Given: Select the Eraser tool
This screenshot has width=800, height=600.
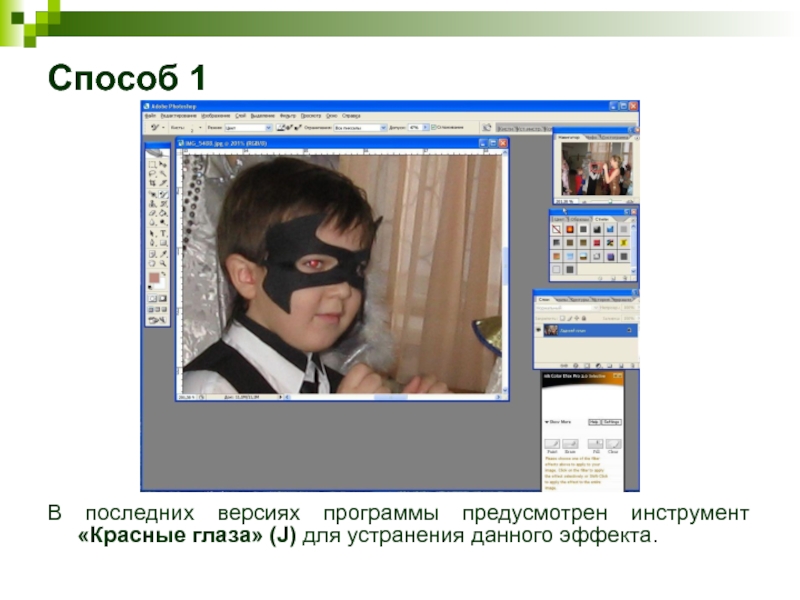Looking at the screenshot, I should 152,213.
